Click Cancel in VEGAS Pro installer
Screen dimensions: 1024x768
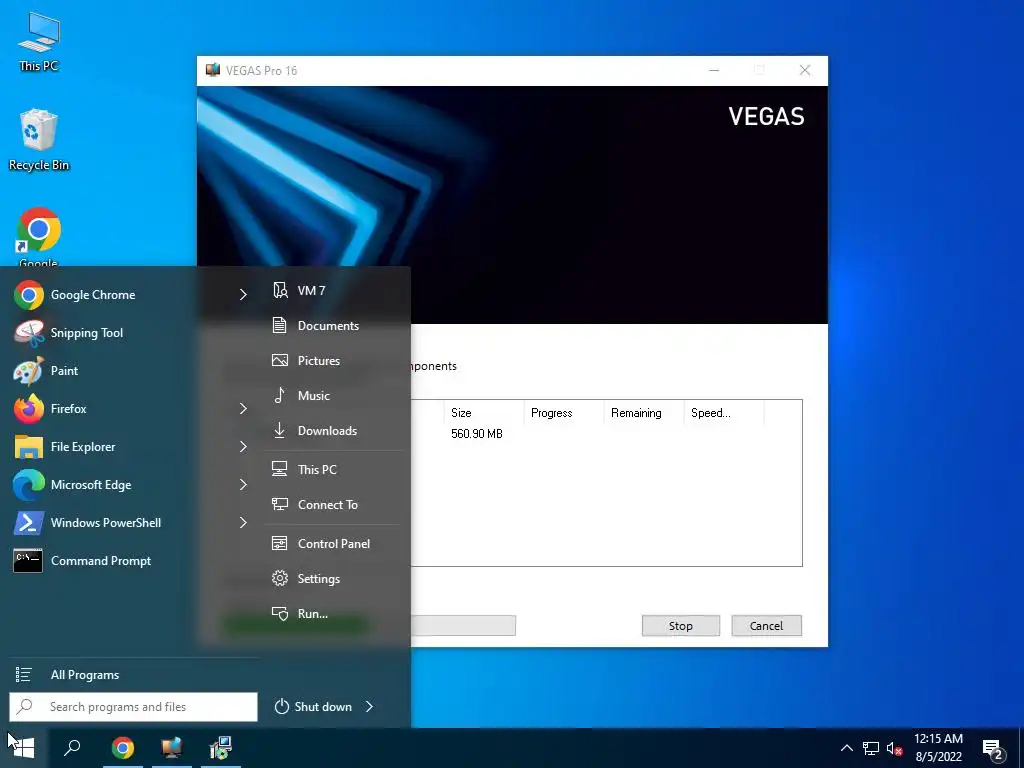click(x=766, y=626)
